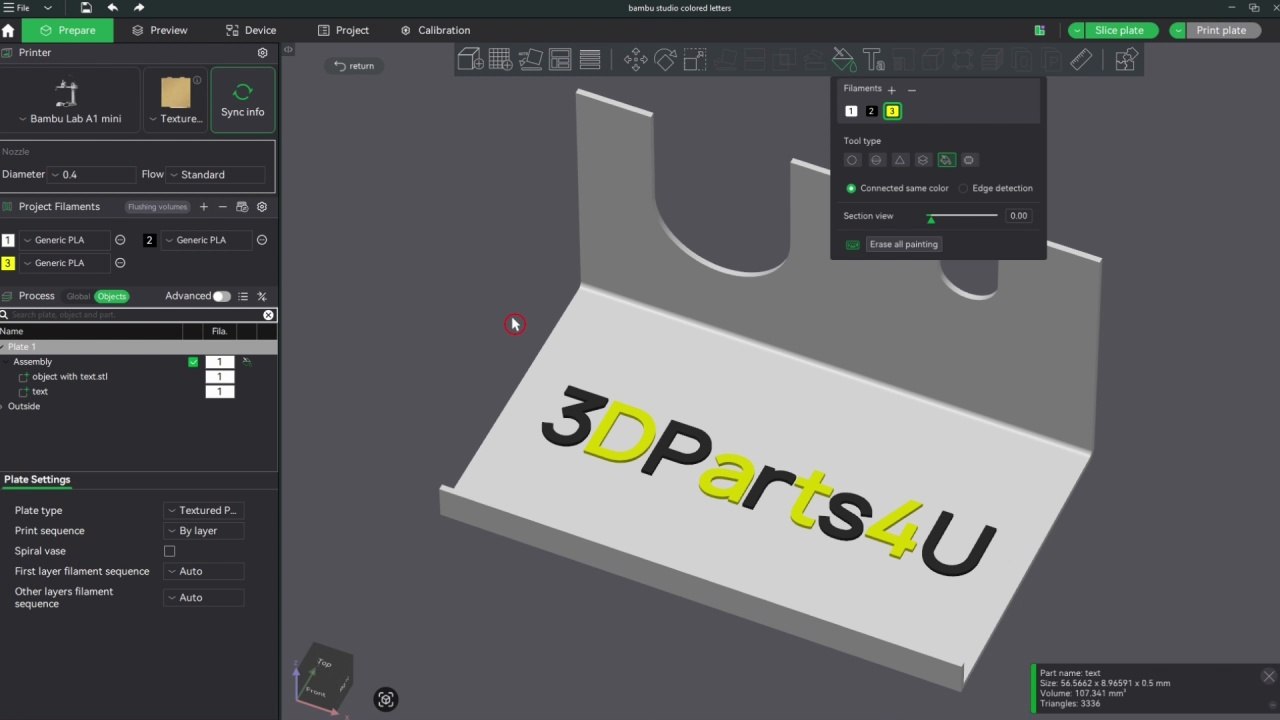Click the Arrange all objects icon
1280x720 pixels.
point(560,60)
